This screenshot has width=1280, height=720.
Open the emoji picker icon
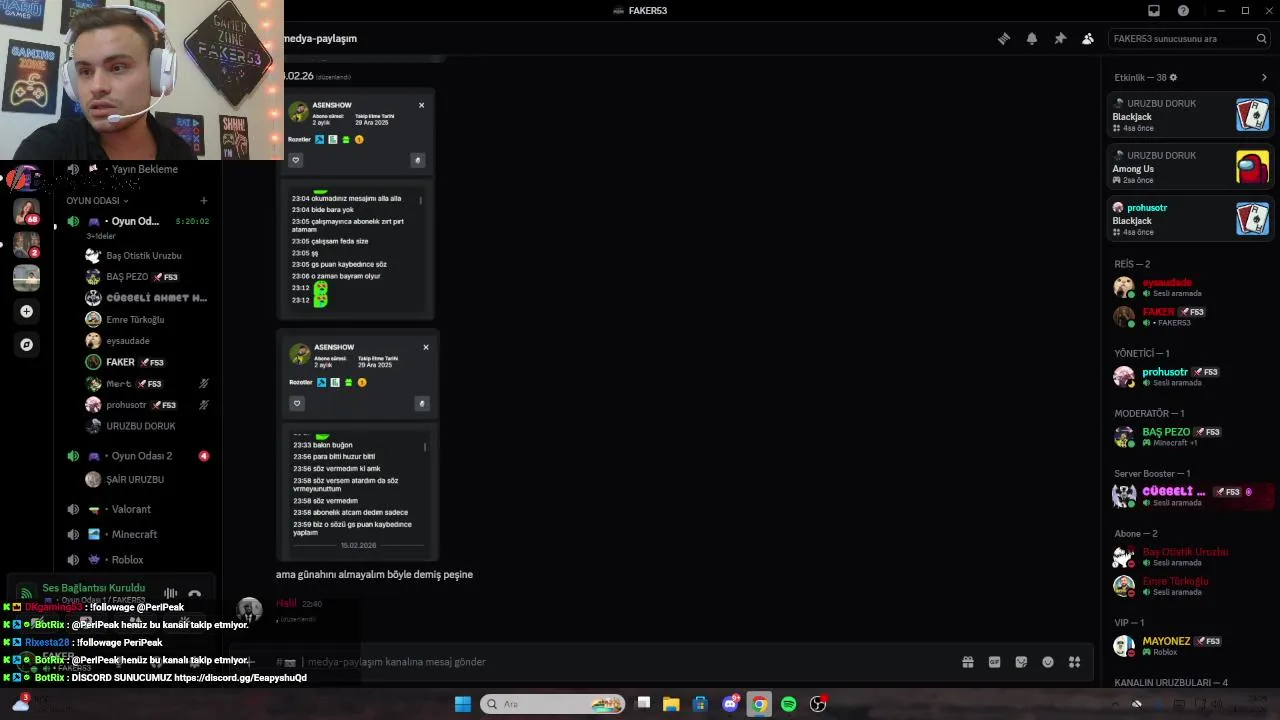[1048, 662]
